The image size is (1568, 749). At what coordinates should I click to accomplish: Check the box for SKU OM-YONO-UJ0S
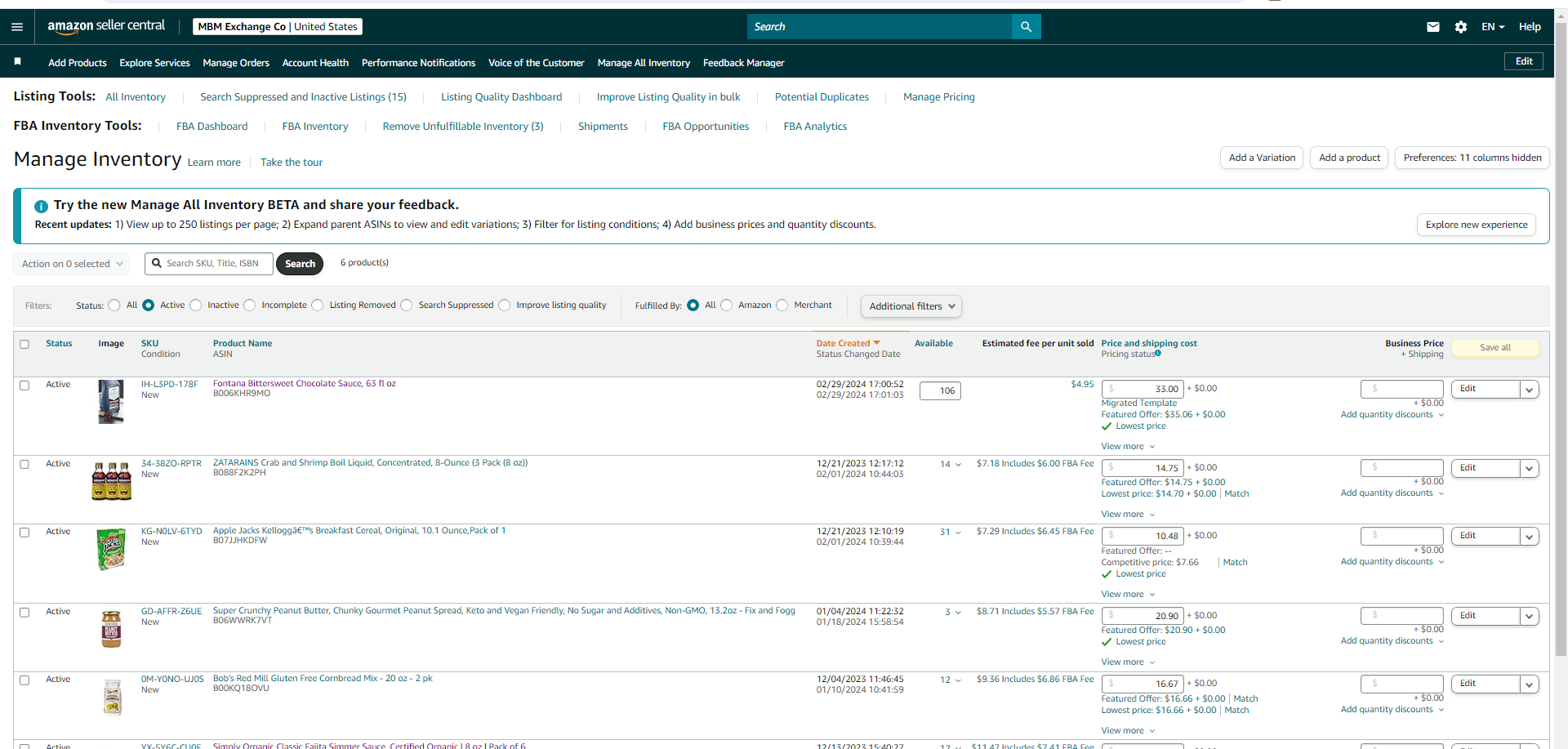[x=24, y=680]
